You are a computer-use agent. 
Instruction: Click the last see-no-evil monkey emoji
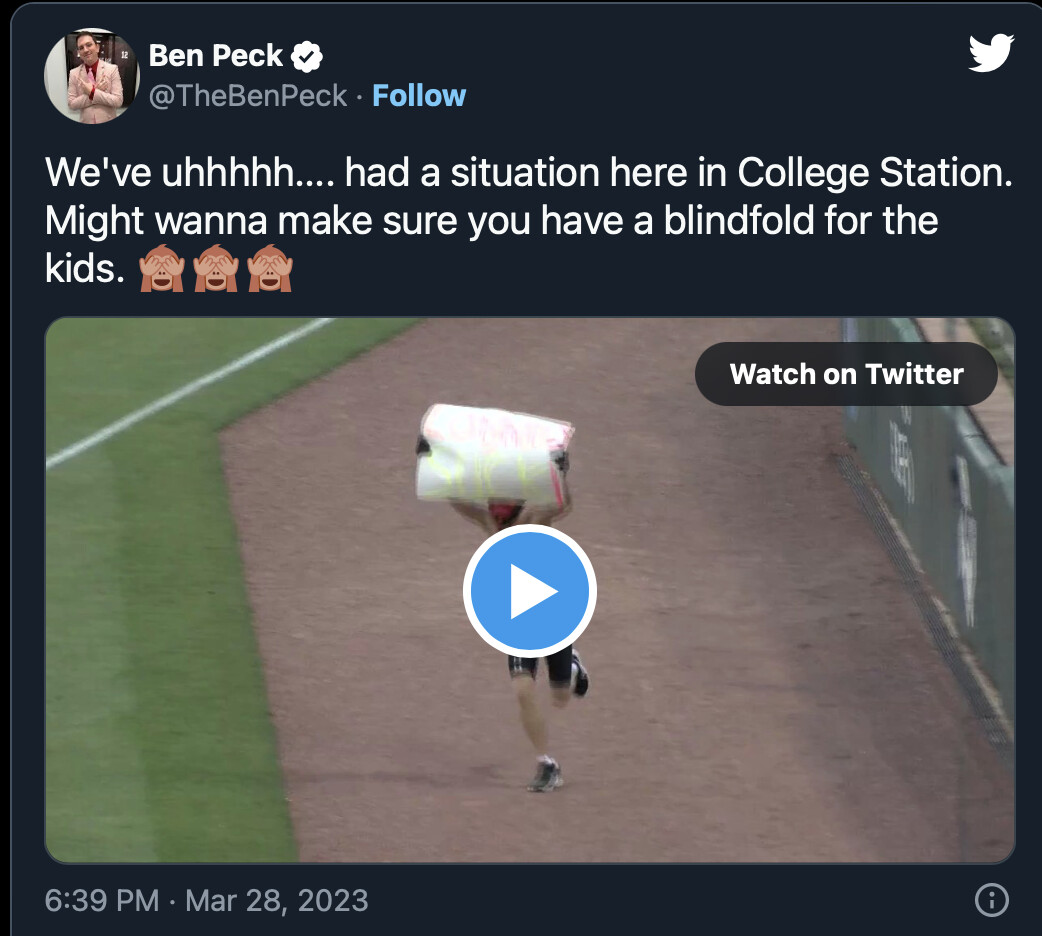[x=269, y=269]
